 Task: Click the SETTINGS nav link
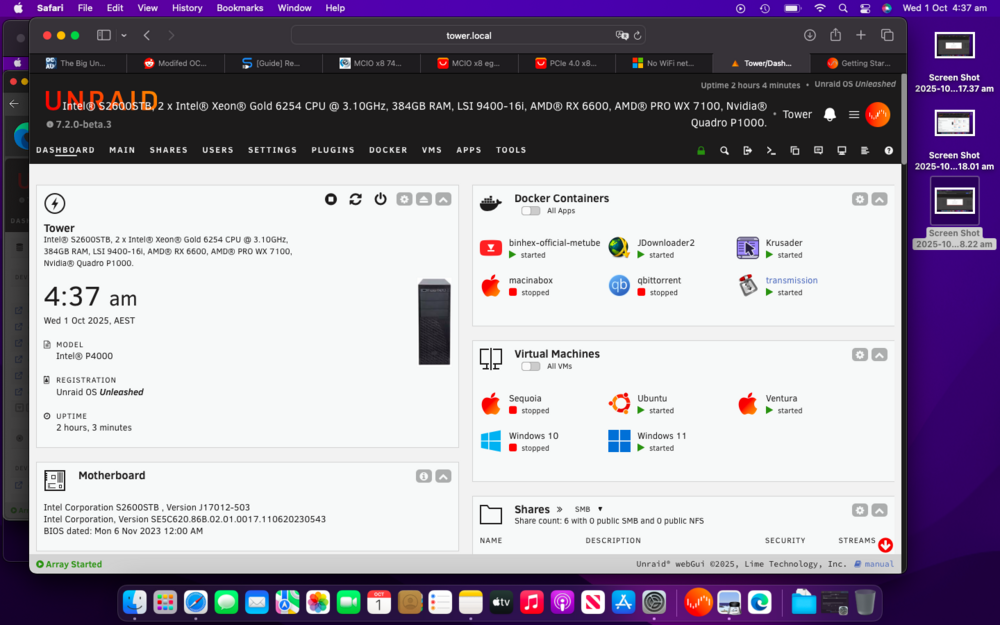pos(272,150)
